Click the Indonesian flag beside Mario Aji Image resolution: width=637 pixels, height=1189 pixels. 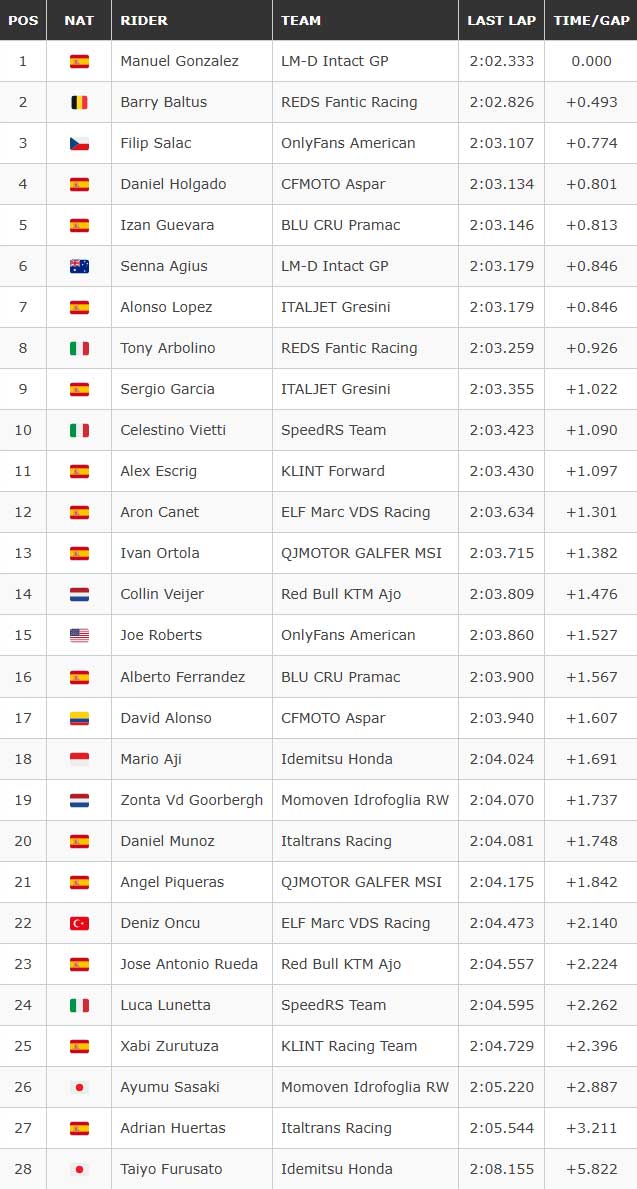click(x=79, y=759)
